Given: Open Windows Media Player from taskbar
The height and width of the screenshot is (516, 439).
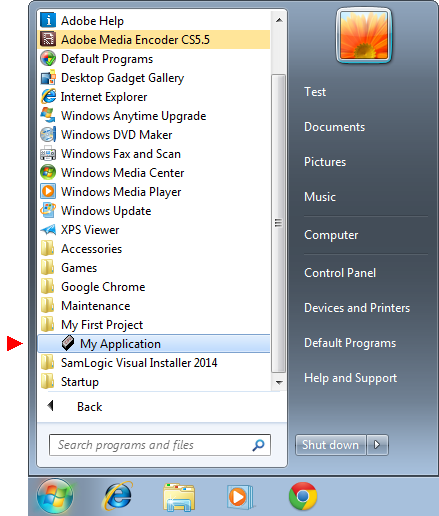Looking at the screenshot, I should (240, 497).
